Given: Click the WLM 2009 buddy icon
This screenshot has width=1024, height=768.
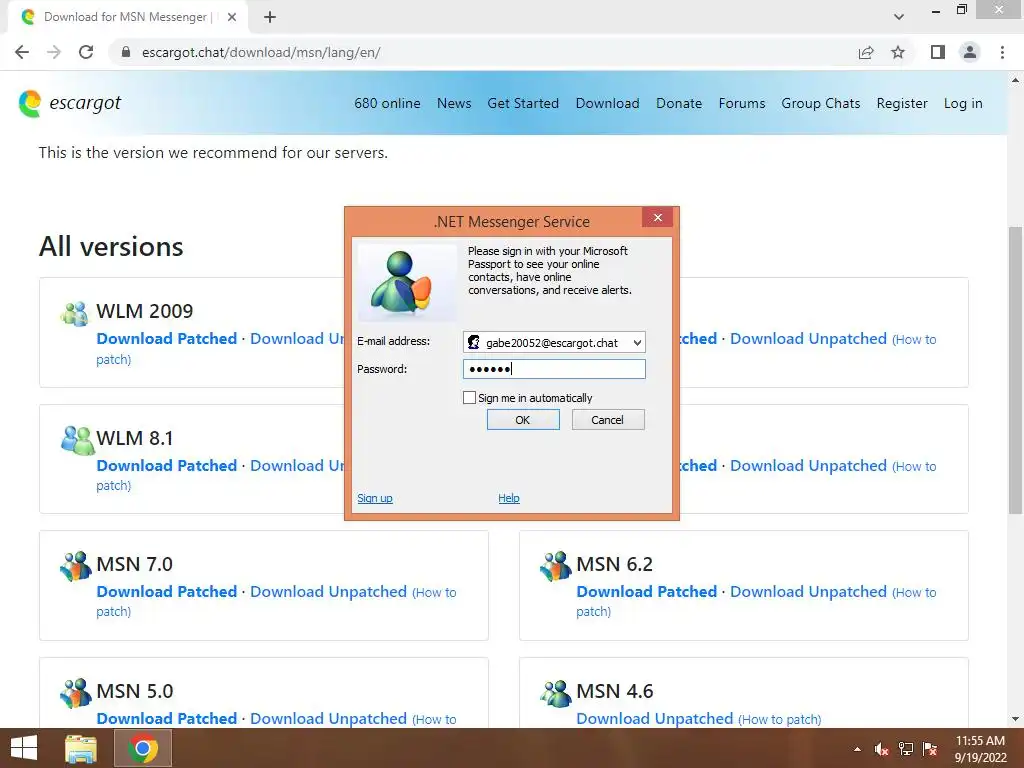Looking at the screenshot, I should [74, 313].
